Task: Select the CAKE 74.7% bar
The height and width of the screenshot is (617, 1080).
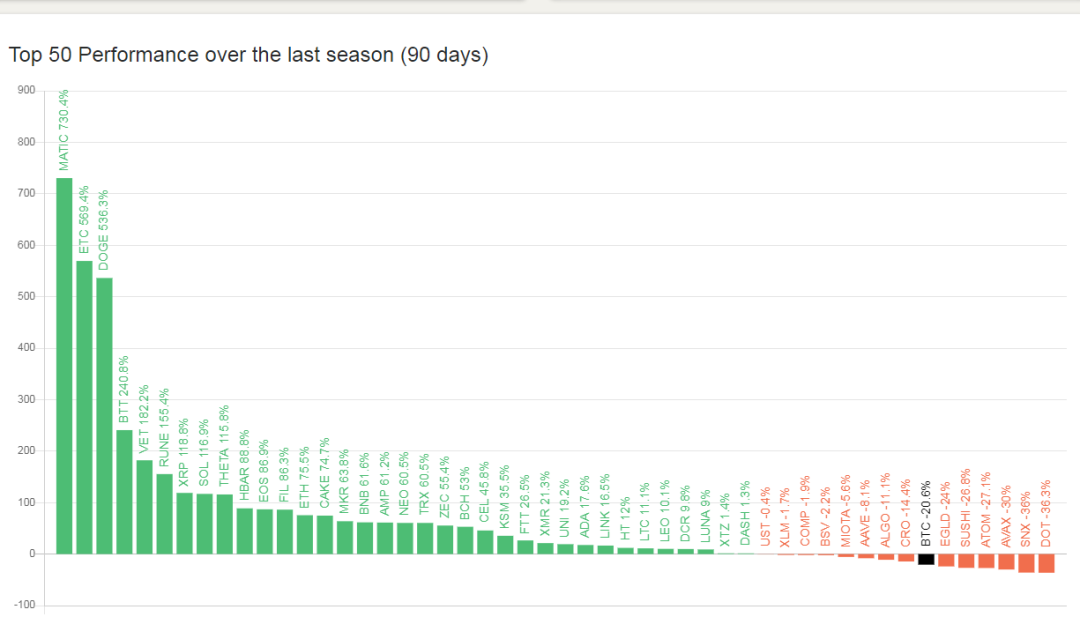Action: [x=325, y=534]
